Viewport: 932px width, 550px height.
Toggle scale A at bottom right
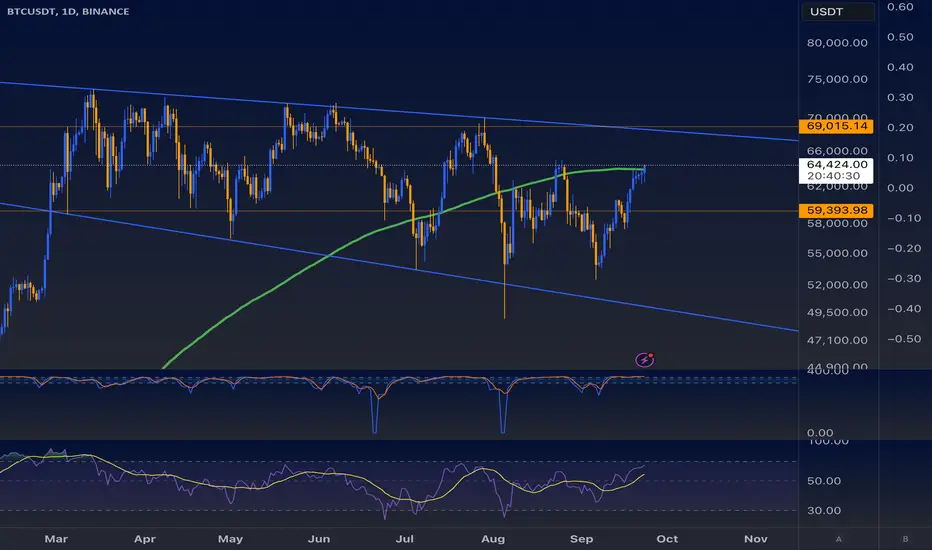point(839,539)
